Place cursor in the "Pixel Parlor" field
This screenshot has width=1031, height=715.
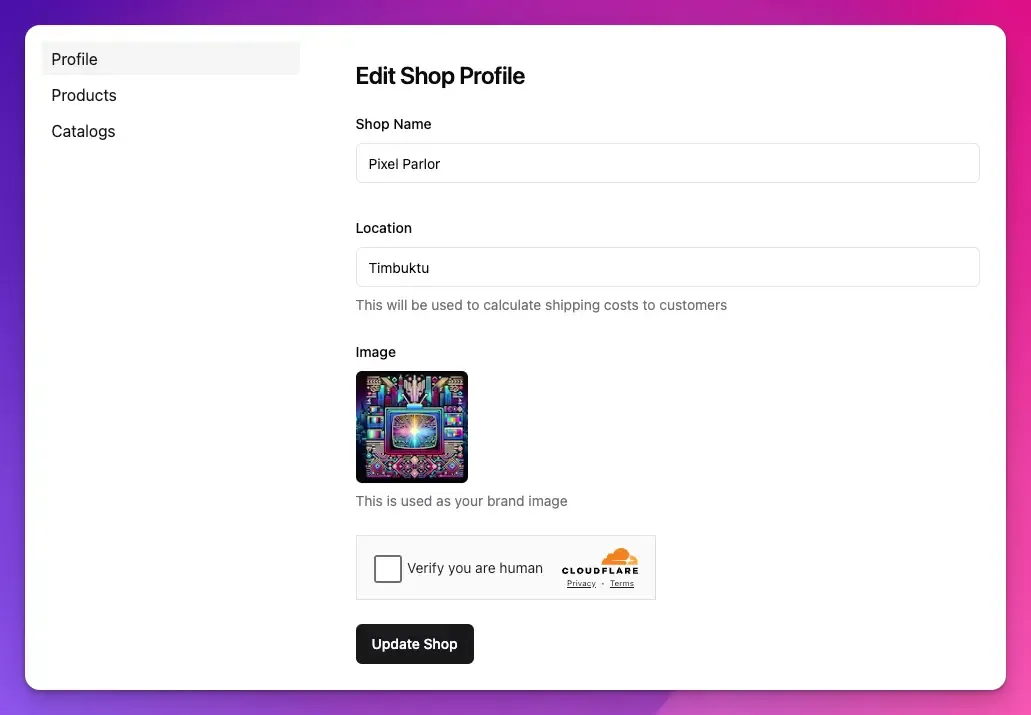[x=667, y=163]
